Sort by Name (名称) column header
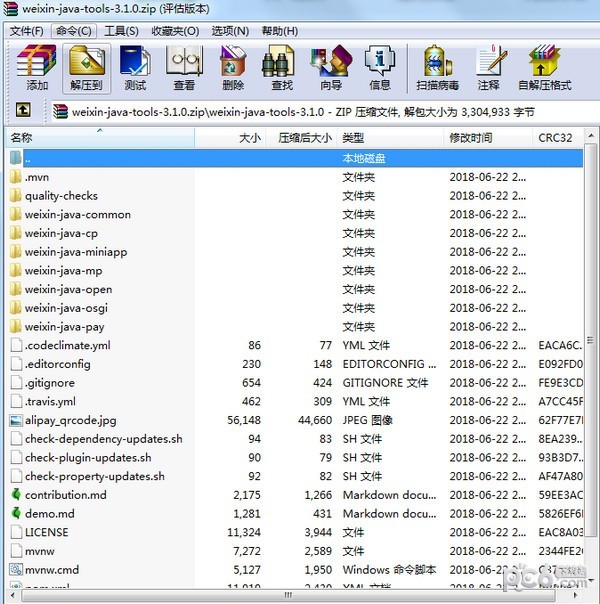The image size is (600, 604). [x=101, y=138]
